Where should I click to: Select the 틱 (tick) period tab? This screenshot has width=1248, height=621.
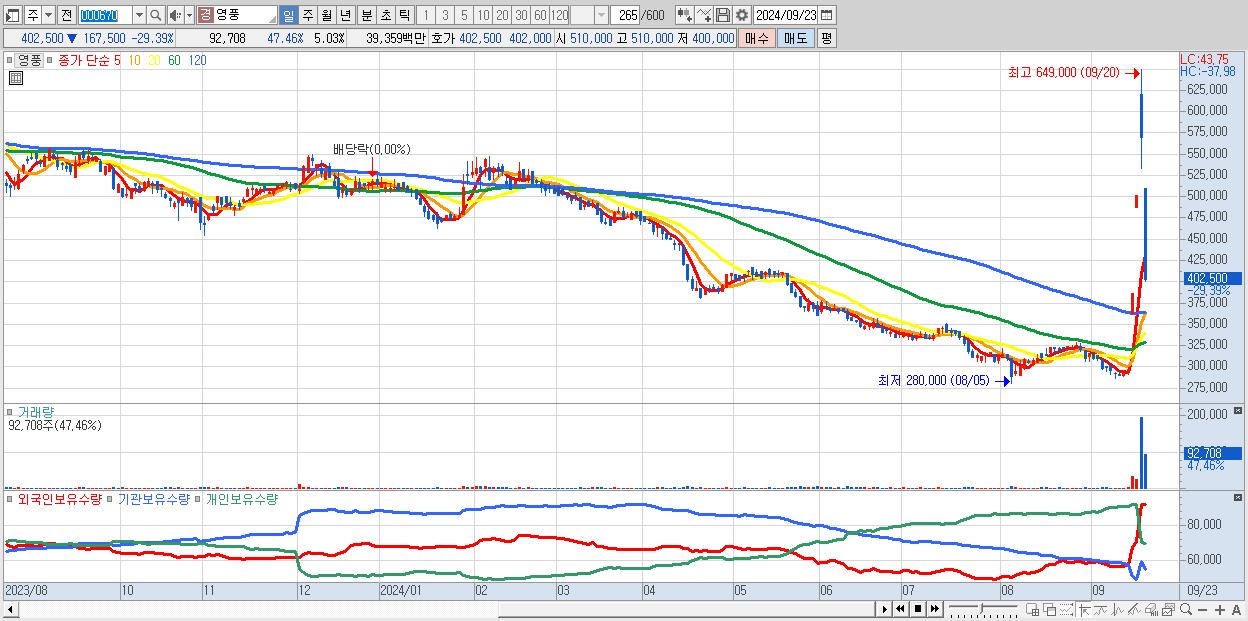(404, 15)
